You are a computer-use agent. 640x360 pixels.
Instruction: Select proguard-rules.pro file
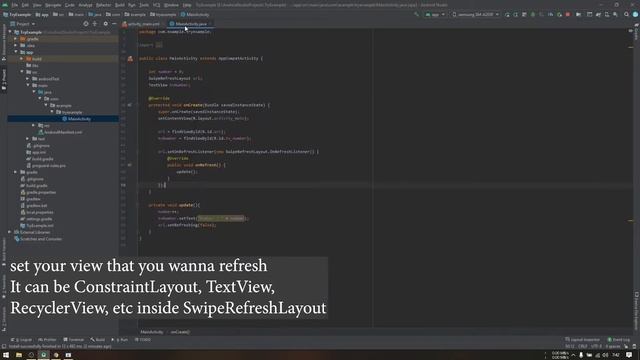[x=46, y=166]
